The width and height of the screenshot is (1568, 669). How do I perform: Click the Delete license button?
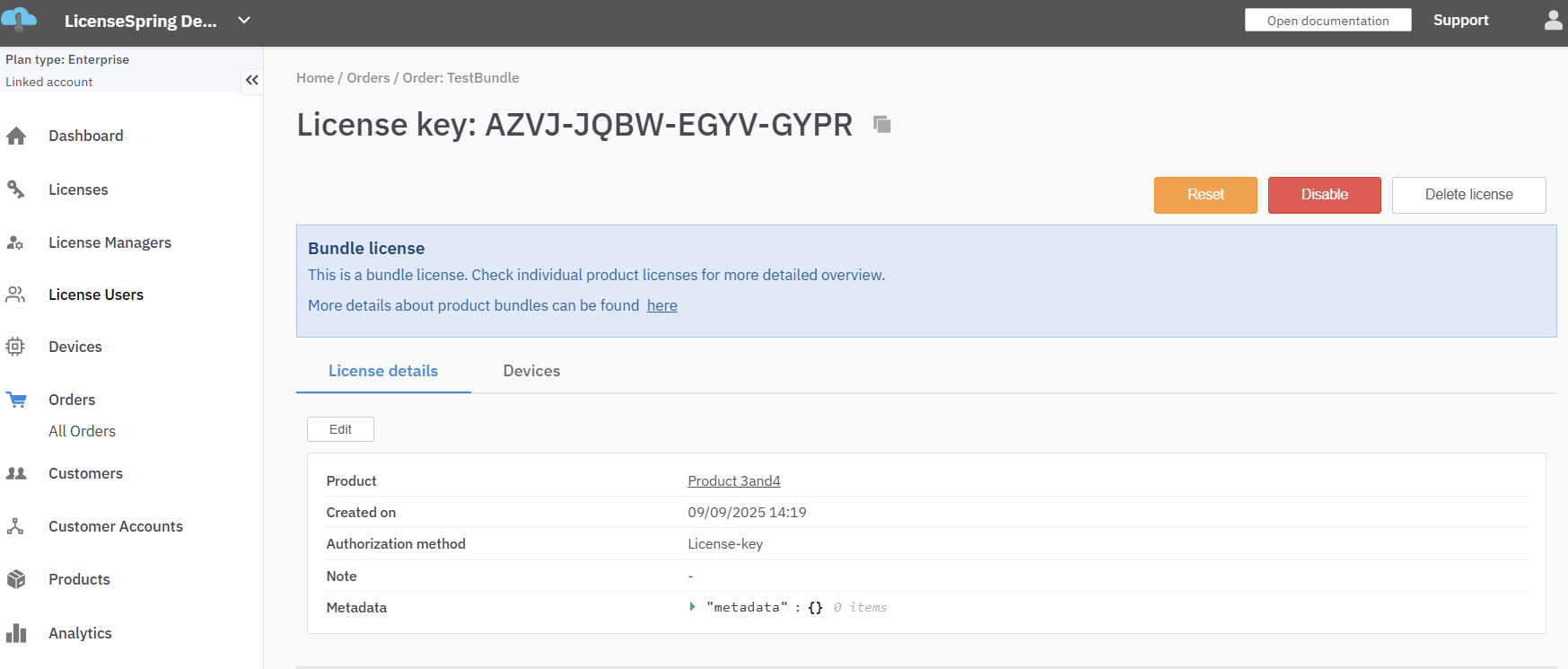click(1468, 195)
